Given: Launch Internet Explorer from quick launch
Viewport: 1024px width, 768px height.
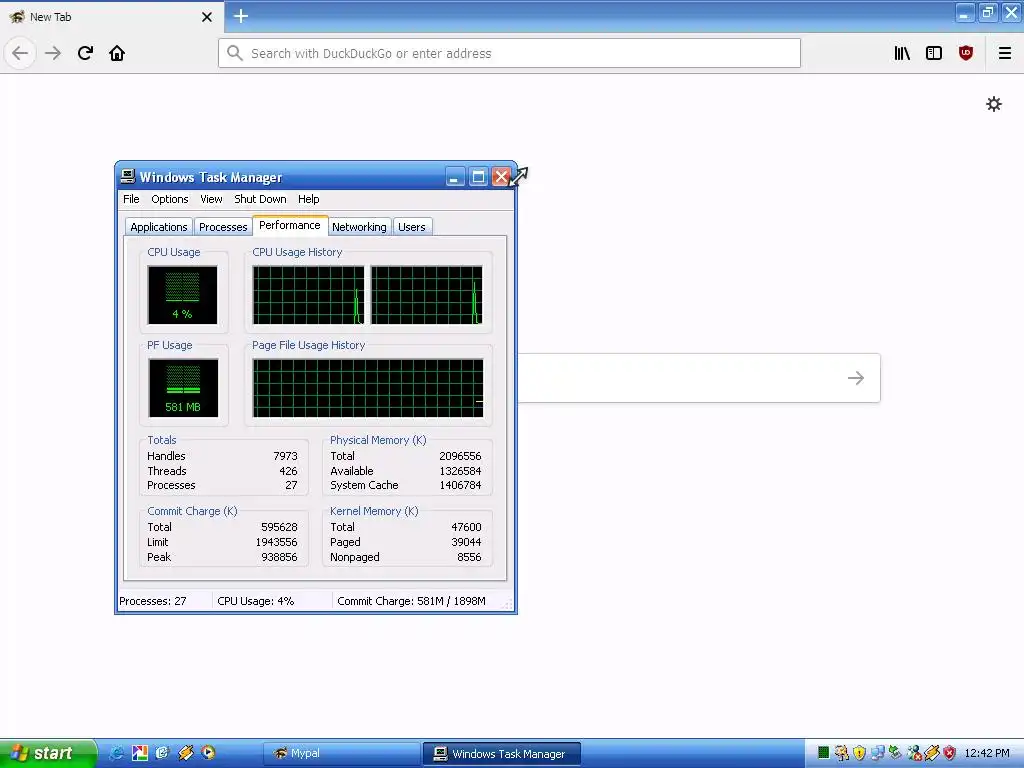Looking at the screenshot, I should click(x=117, y=753).
